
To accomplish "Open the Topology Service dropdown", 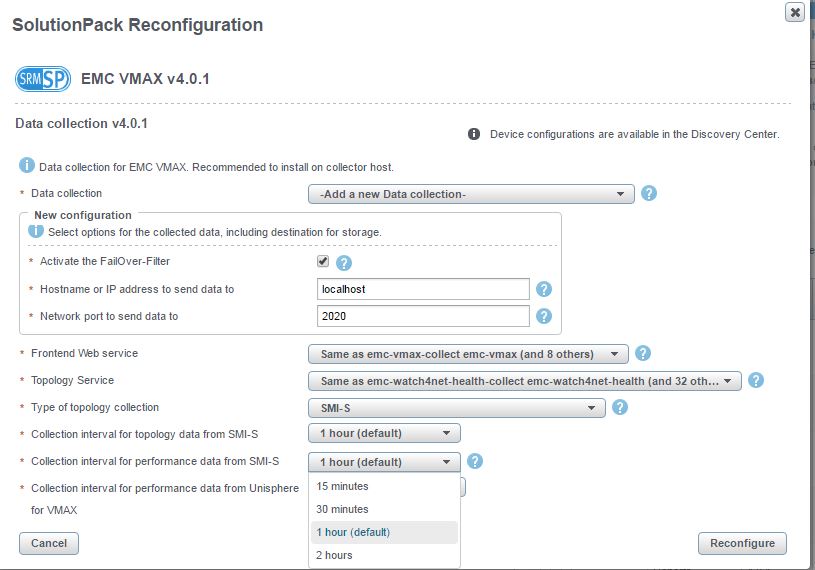I will pyautogui.click(x=524, y=381).
